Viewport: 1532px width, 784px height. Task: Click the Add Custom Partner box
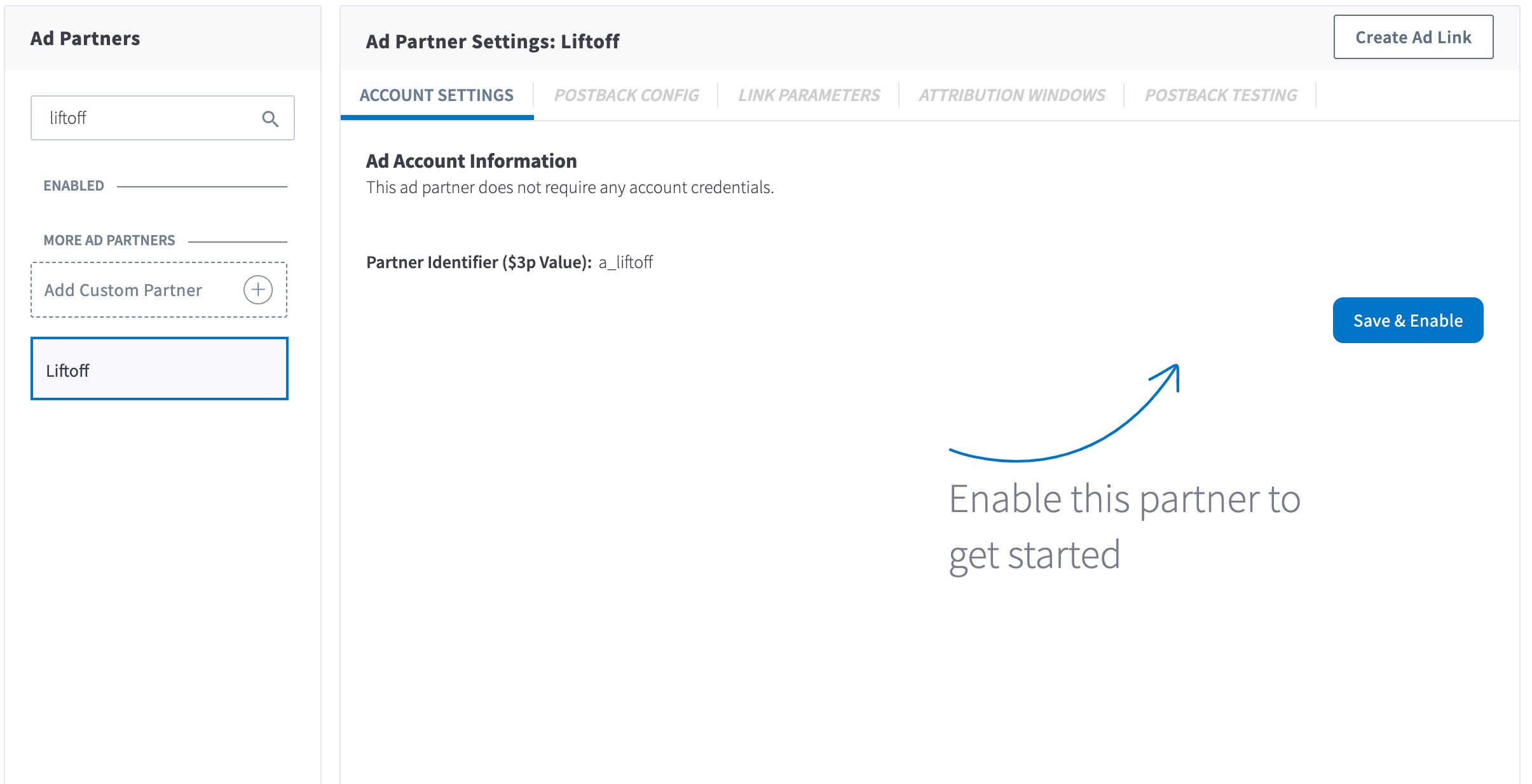(159, 290)
